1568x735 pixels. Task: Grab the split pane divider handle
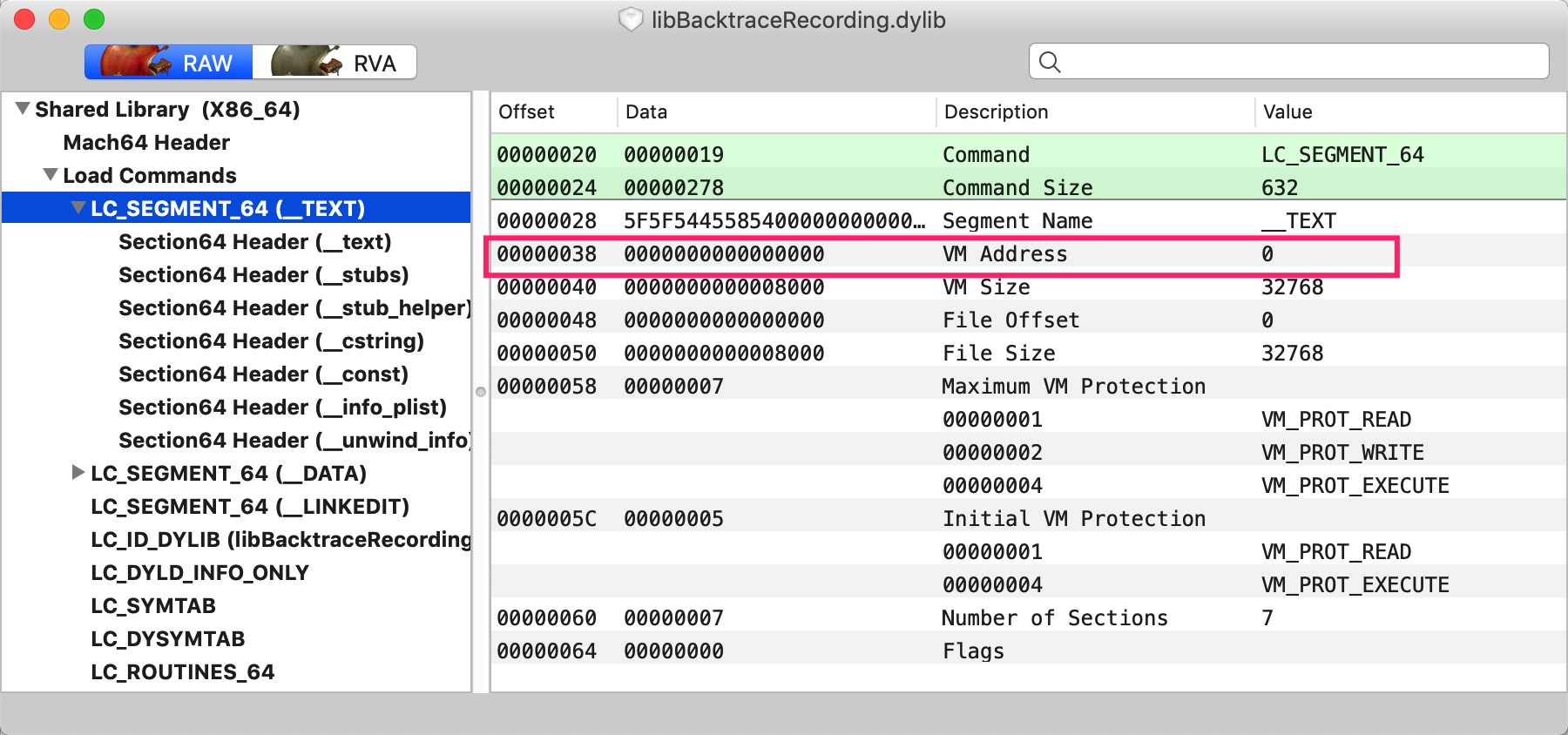481,392
